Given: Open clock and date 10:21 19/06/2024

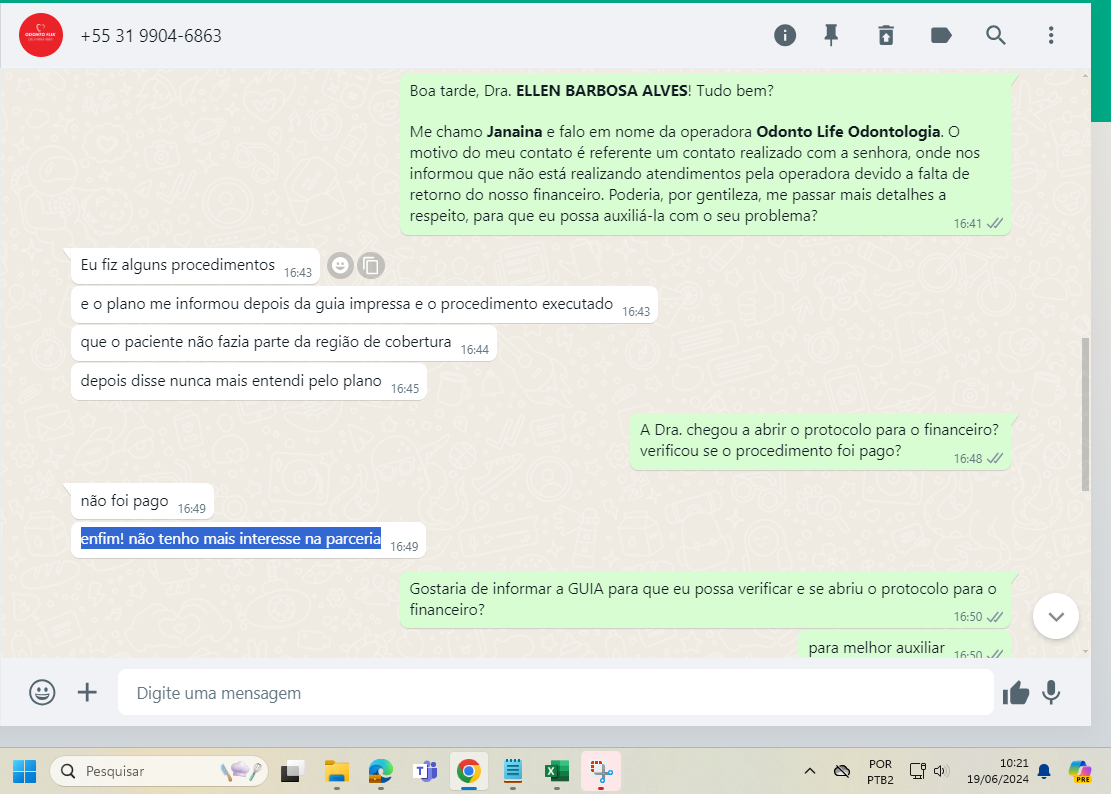Looking at the screenshot, I should (998, 772).
